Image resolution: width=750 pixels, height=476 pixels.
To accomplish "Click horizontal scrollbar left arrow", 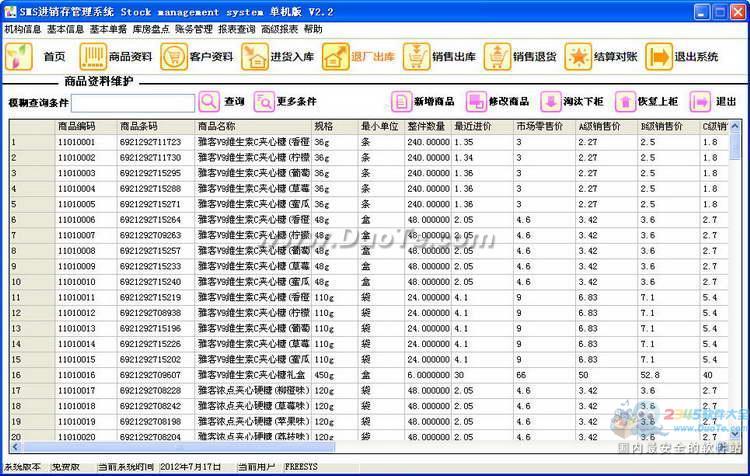I will pos(15,447).
